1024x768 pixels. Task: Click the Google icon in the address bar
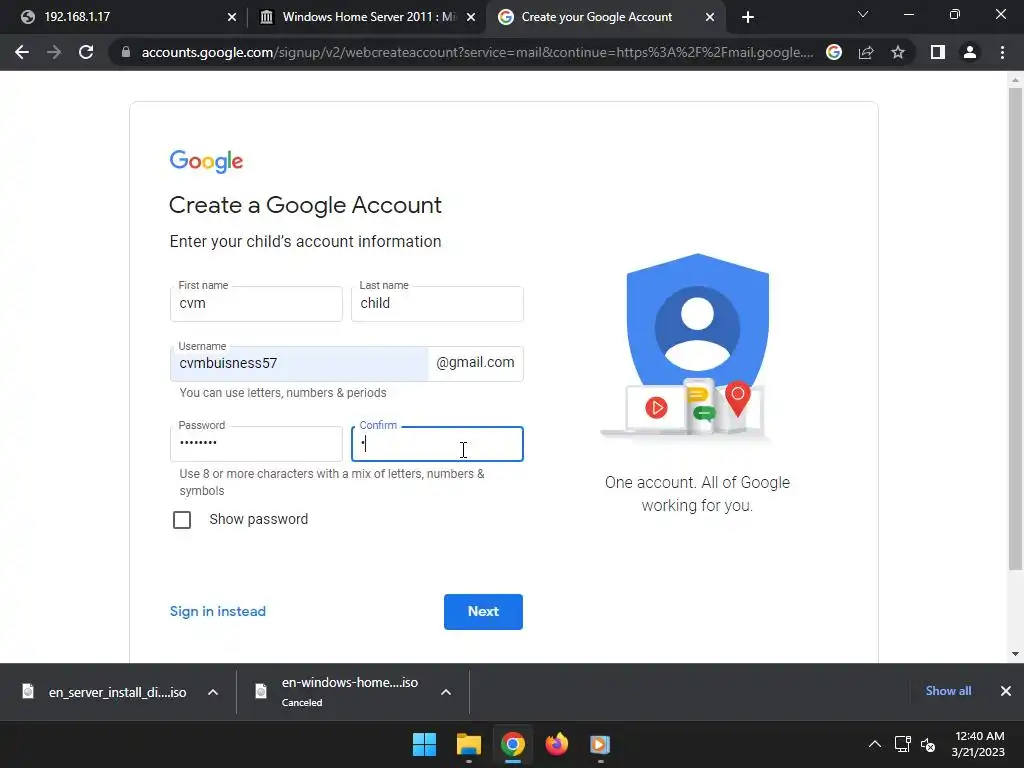834,52
